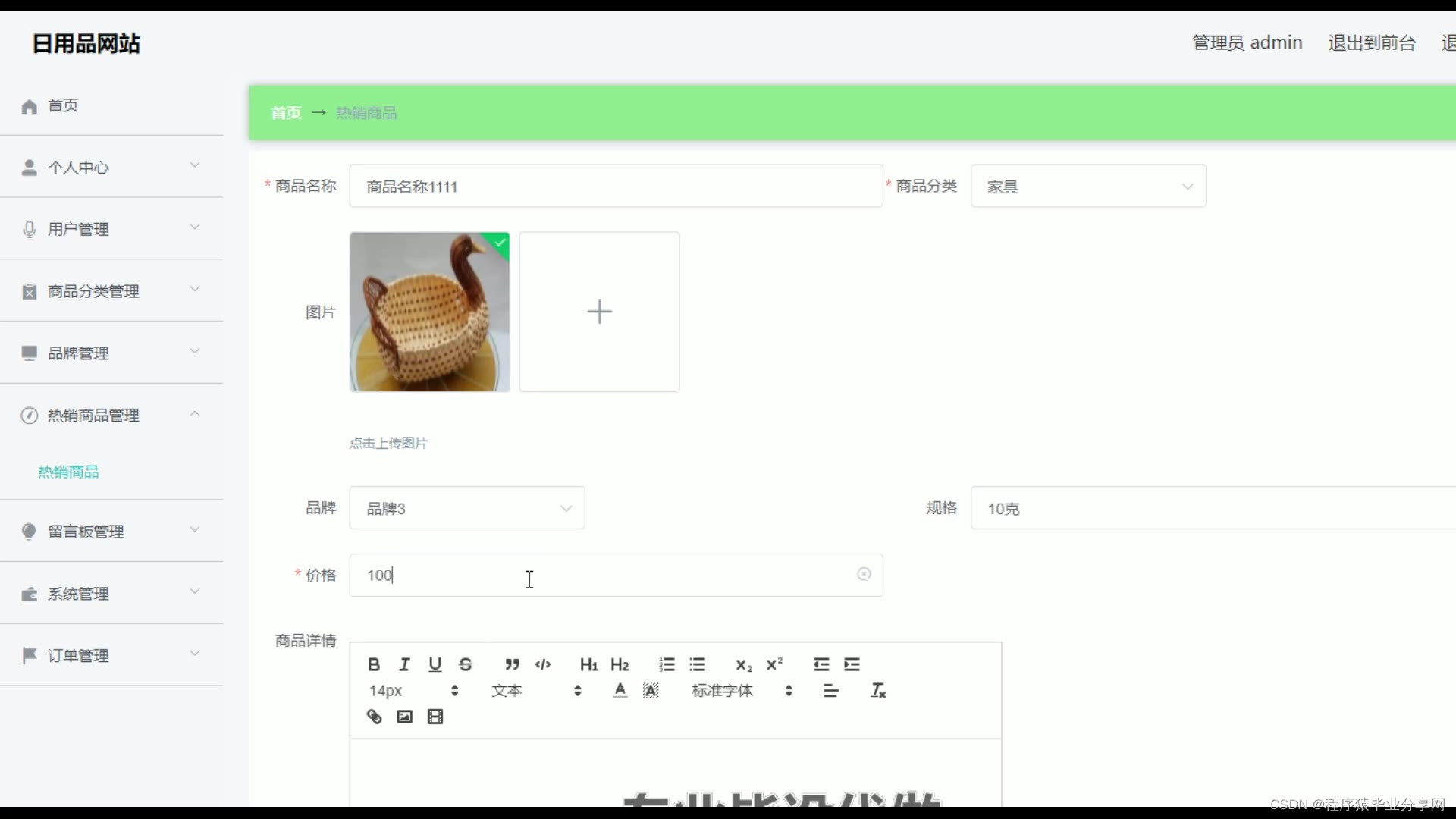The width and height of the screenshot is (1456, 819).
Task: Click the plus box to upload image
Action: point(599,312)
